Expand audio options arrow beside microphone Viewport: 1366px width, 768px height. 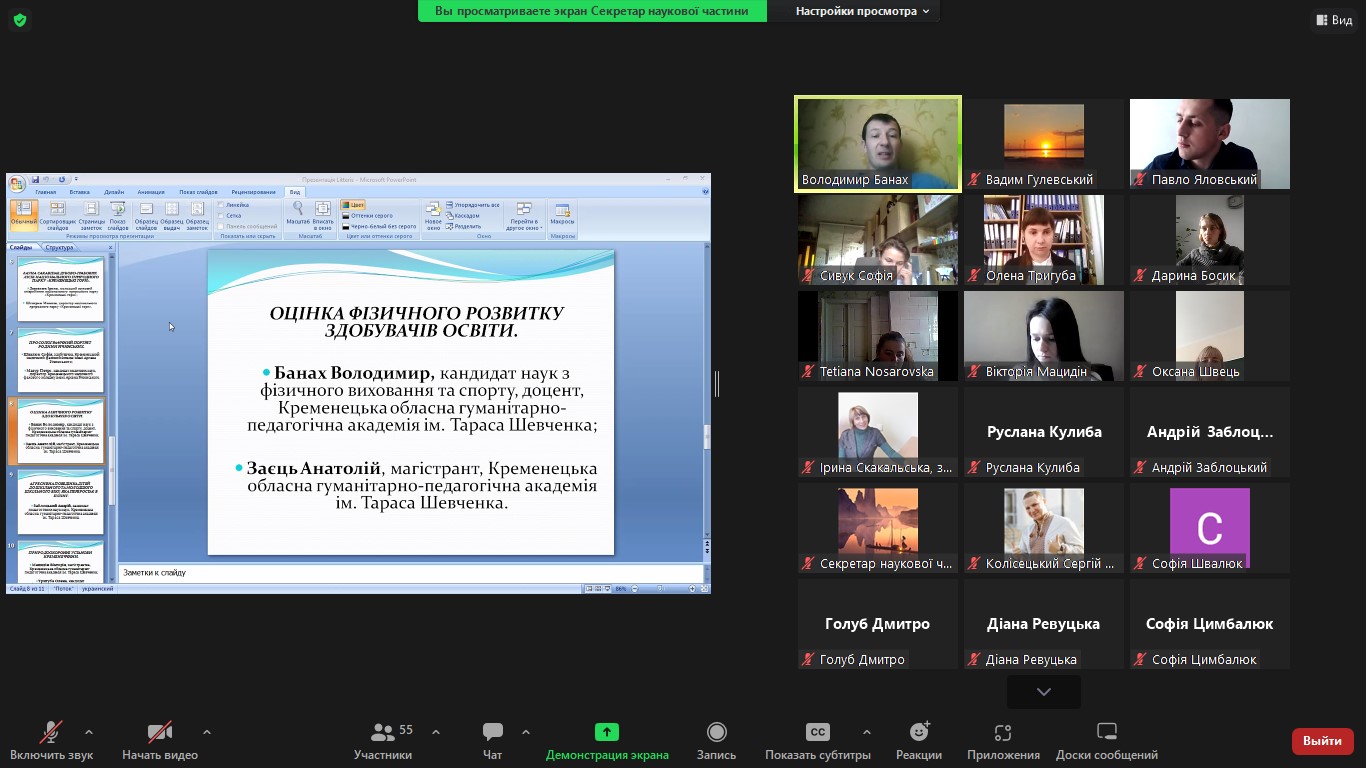89,732
